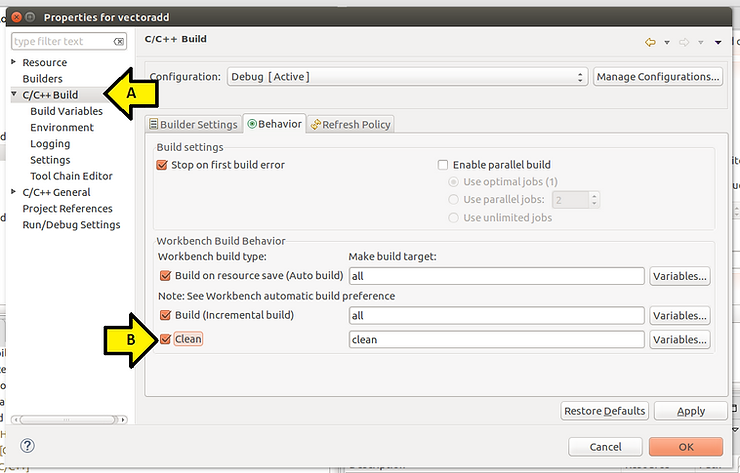The height and width of the screenshot is (473, 740).
Task: Switch to the Builder Settings tab
Action: pyautogui.click(x=193, y=125)
